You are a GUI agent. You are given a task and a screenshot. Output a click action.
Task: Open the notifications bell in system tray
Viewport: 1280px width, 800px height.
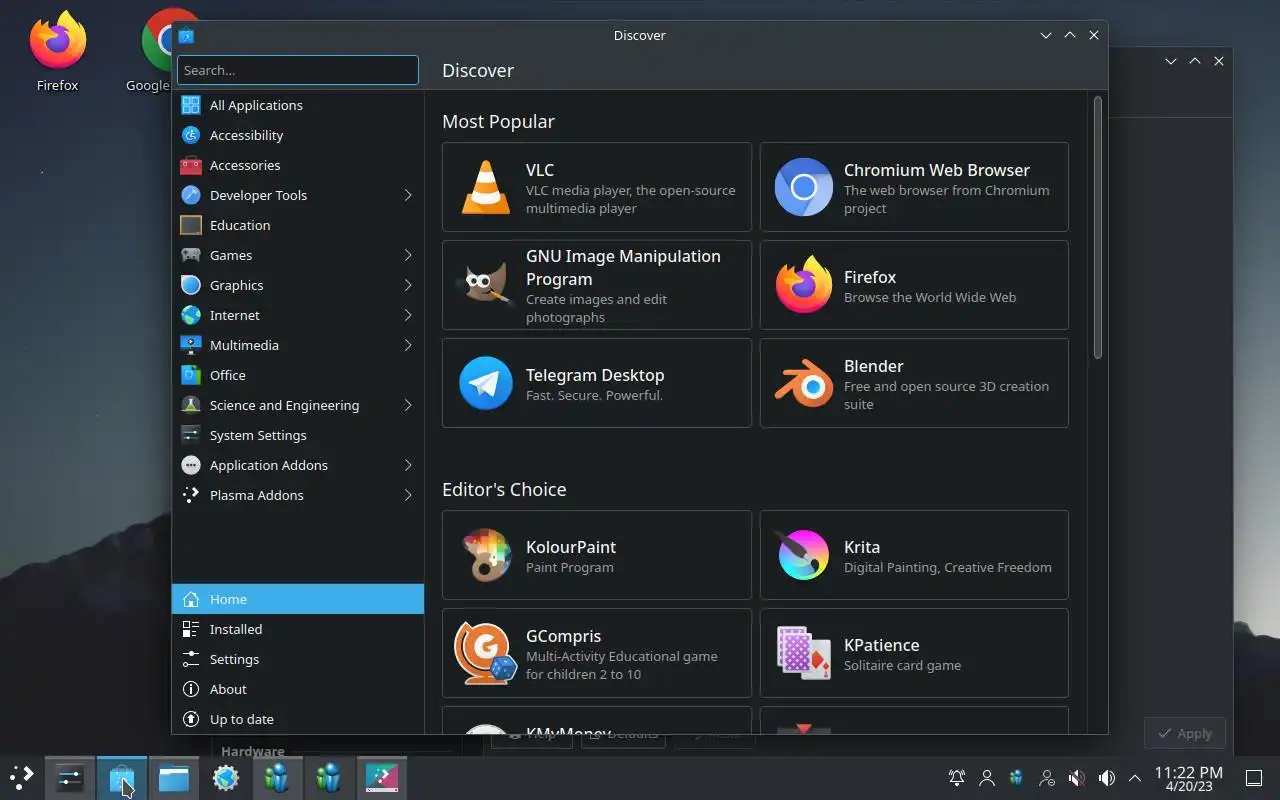click(957, 777)
